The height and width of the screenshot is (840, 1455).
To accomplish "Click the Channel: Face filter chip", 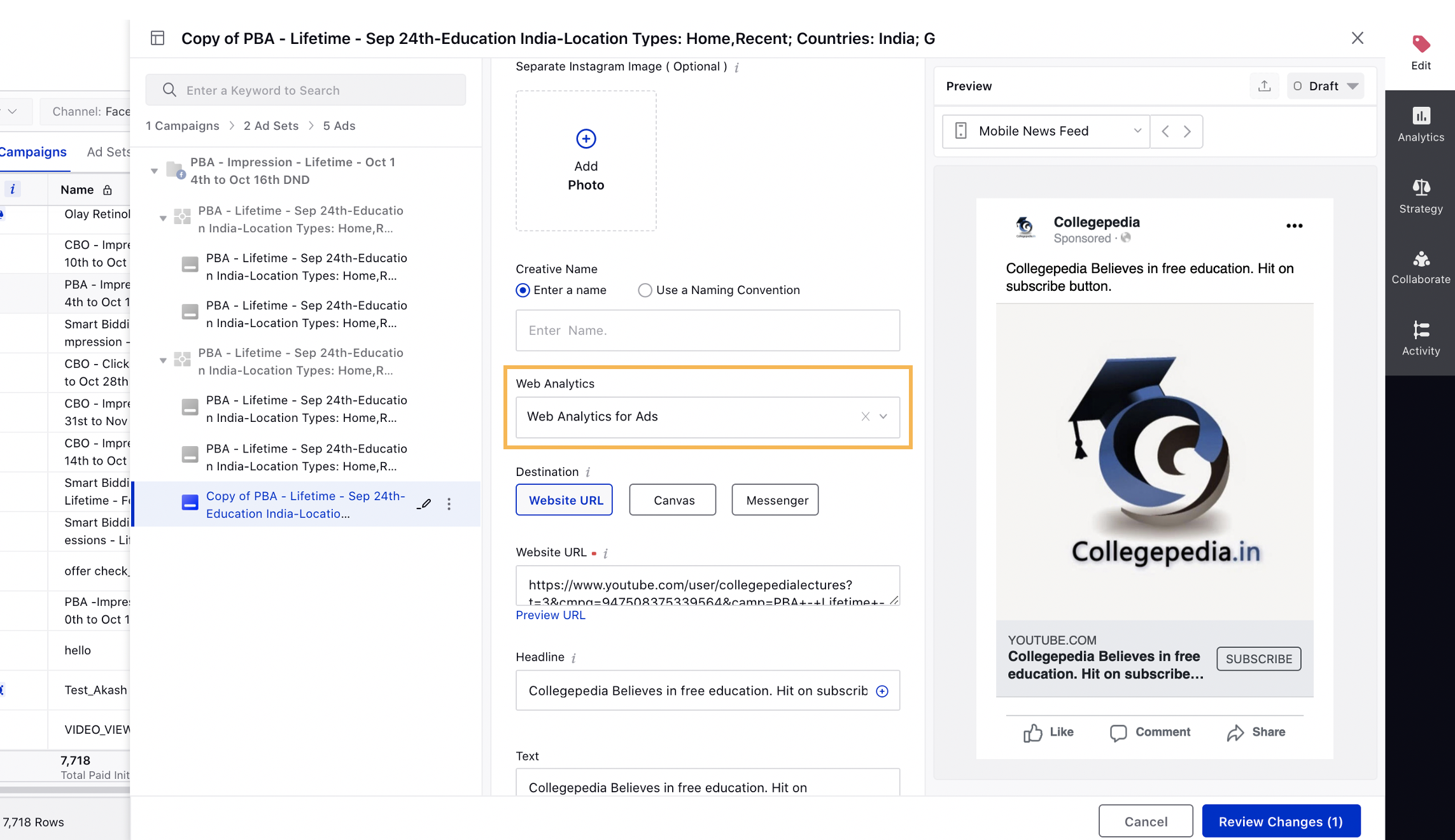I will point(85,111).
